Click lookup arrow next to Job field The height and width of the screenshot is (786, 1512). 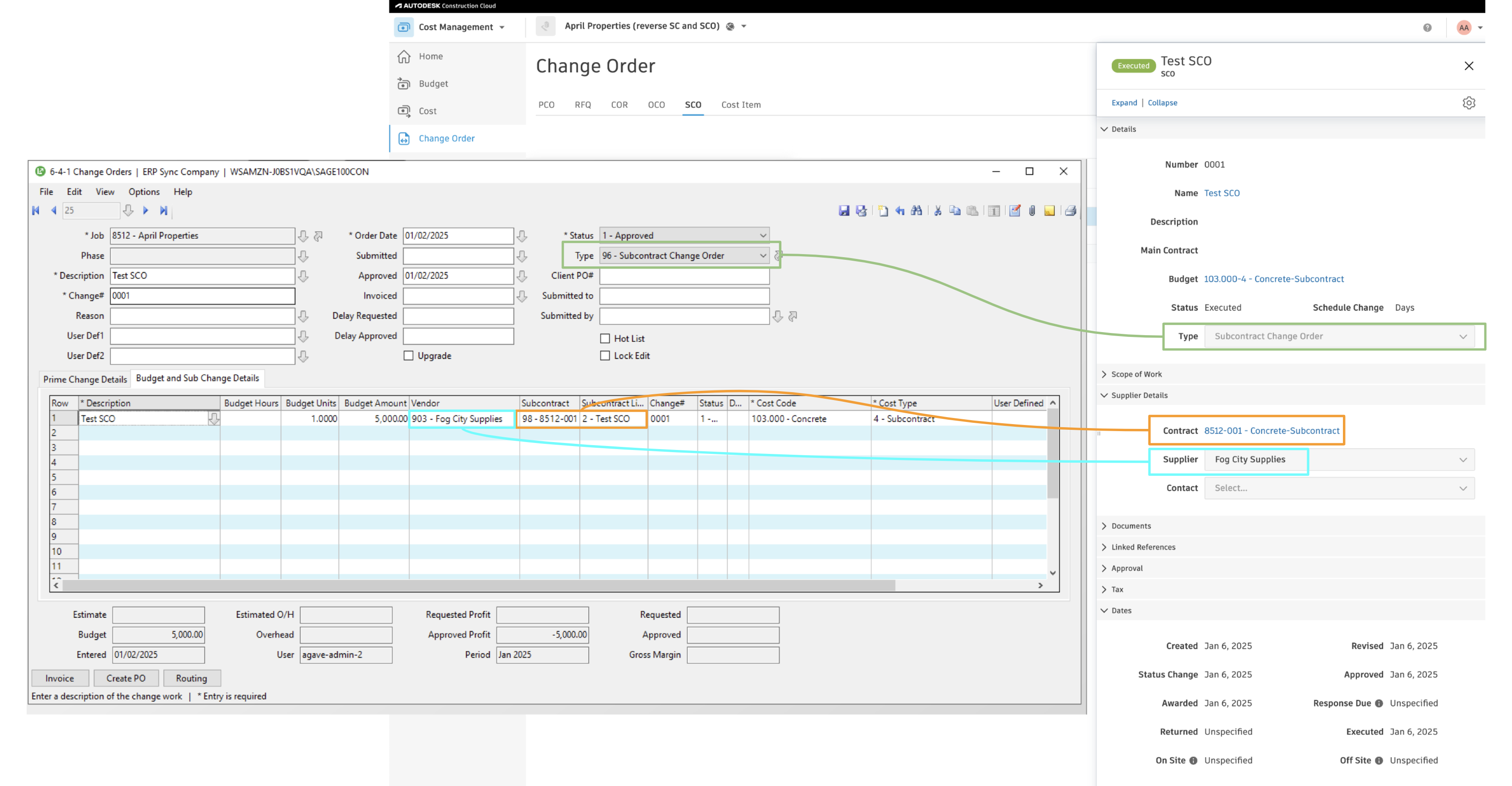tap(303, 236)
